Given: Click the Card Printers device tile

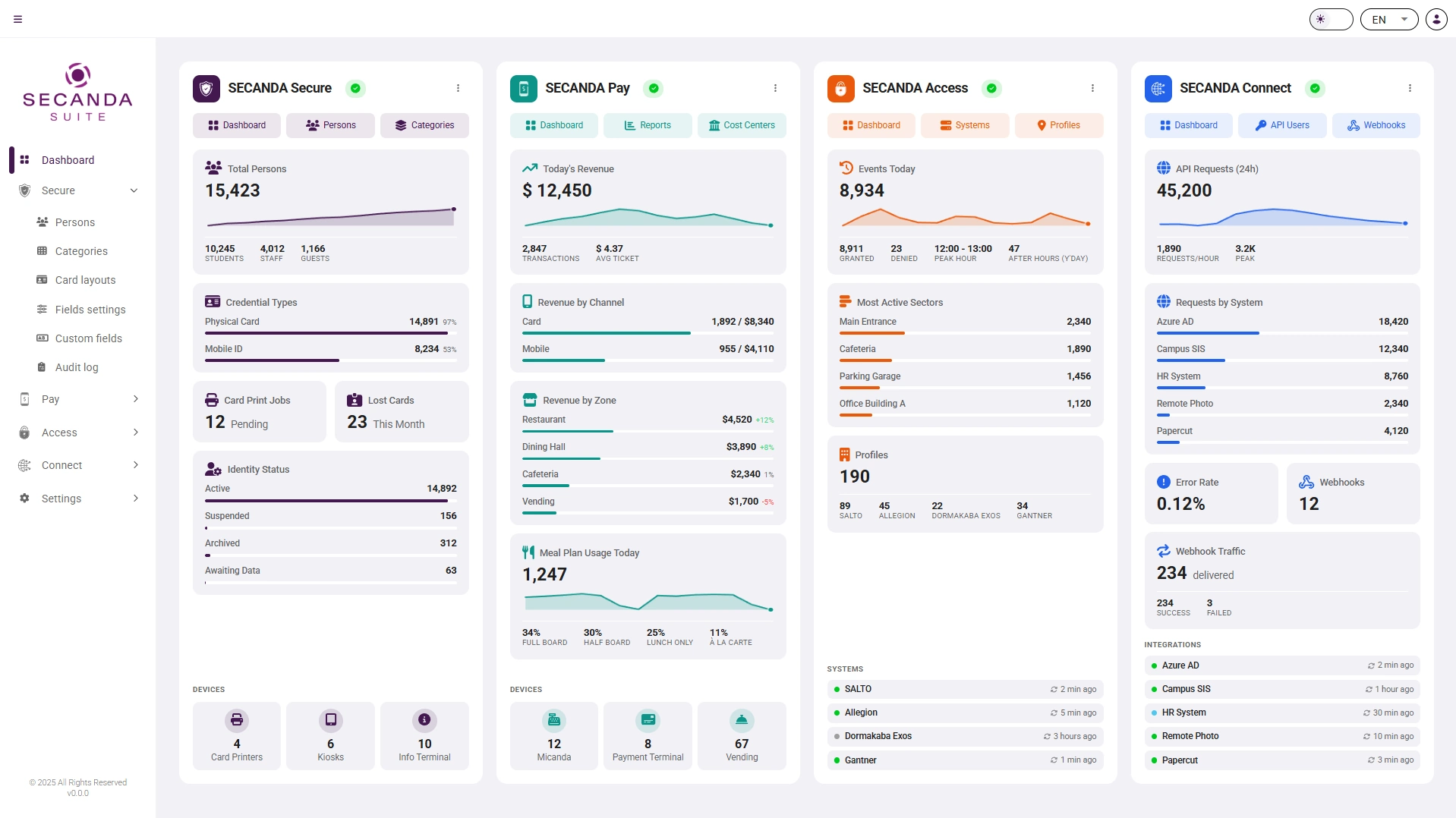Looking at the screenshot, I should click(237, 735).
